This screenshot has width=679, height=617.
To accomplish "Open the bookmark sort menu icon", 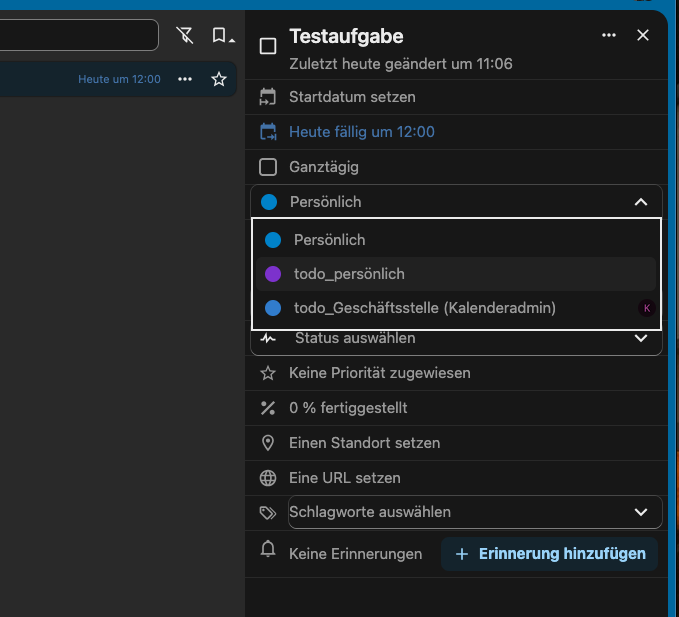I will click(x=222, y=36).
